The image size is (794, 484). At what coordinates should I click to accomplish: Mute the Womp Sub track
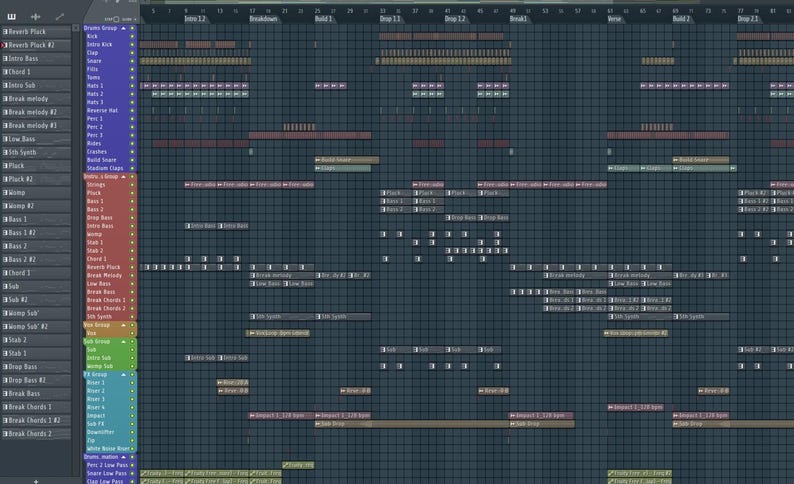132,366
